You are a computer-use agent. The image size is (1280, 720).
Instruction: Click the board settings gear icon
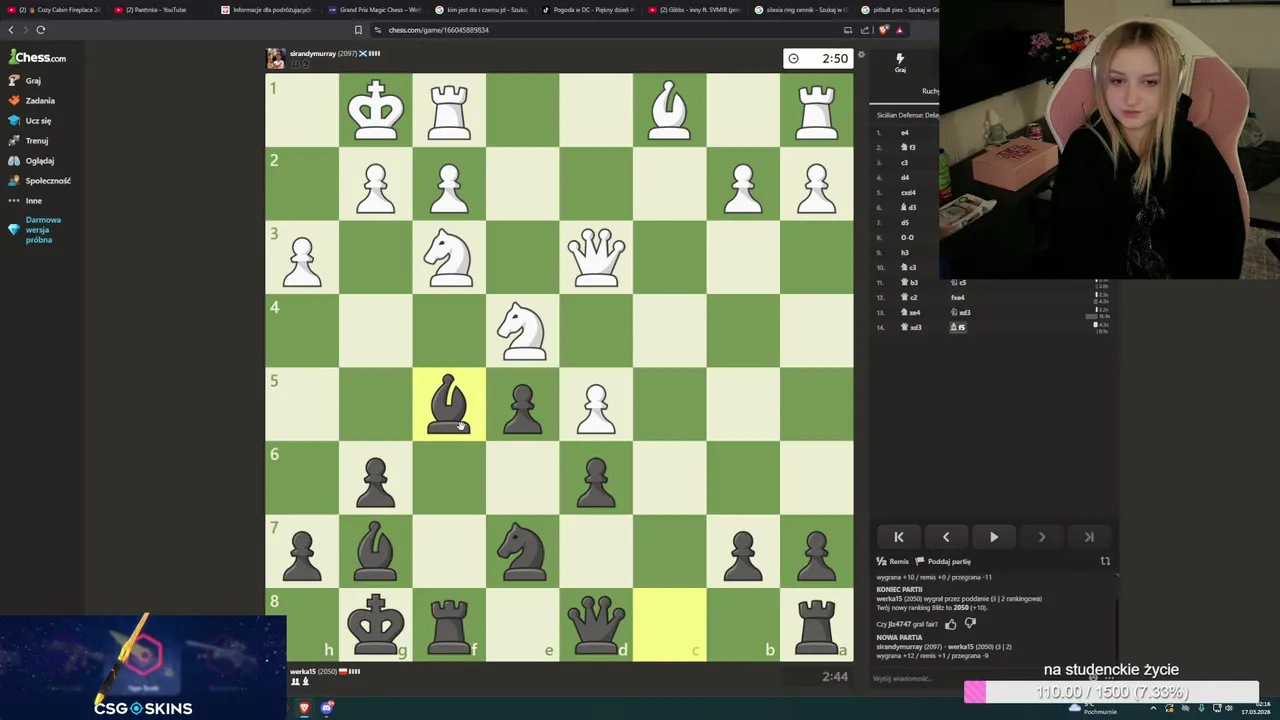[861, 54]
